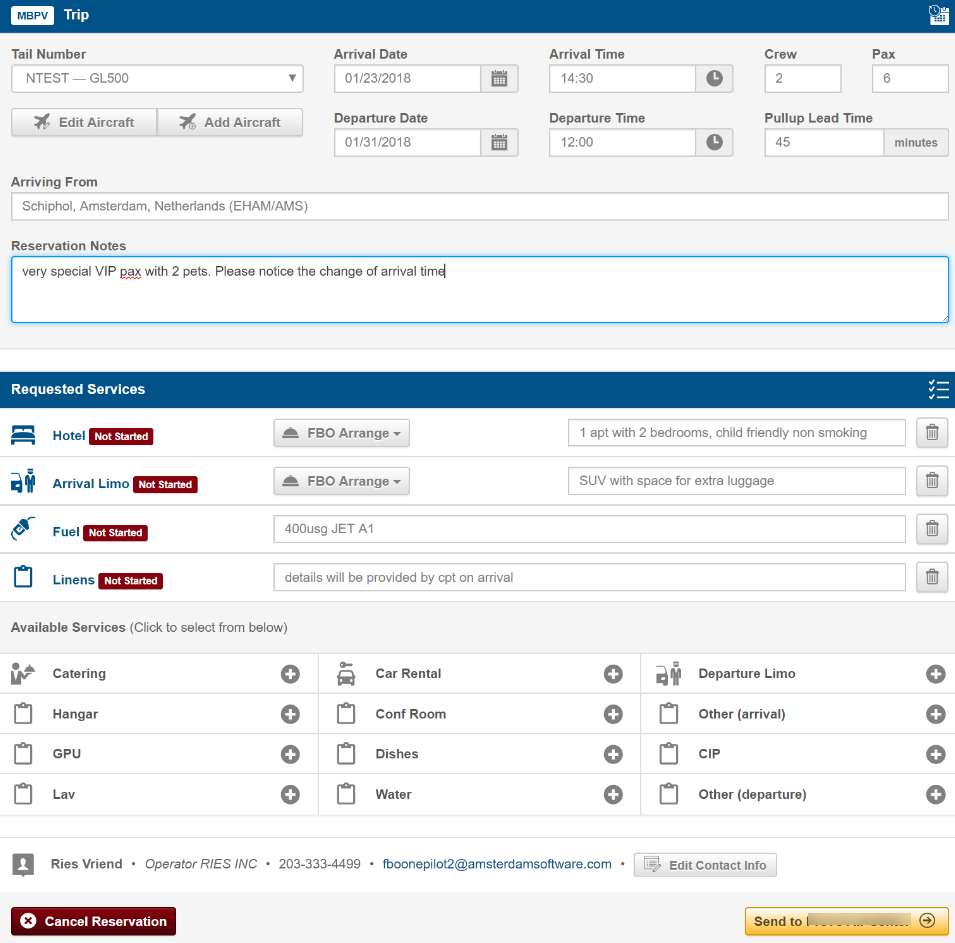Viewport: 955px width, 943px height.
Task: Open the Linens service link
Action: pos(73,580)
